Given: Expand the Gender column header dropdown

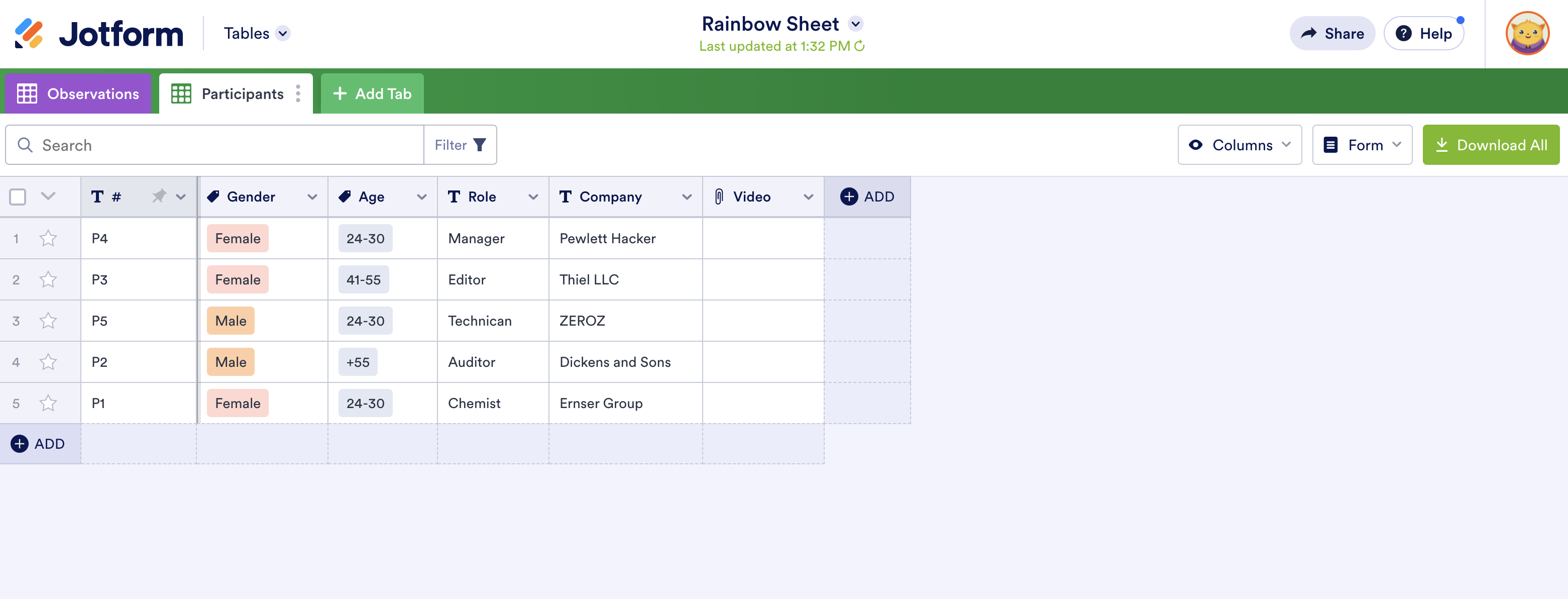Looking at the screenshot, I should point(312,196).
